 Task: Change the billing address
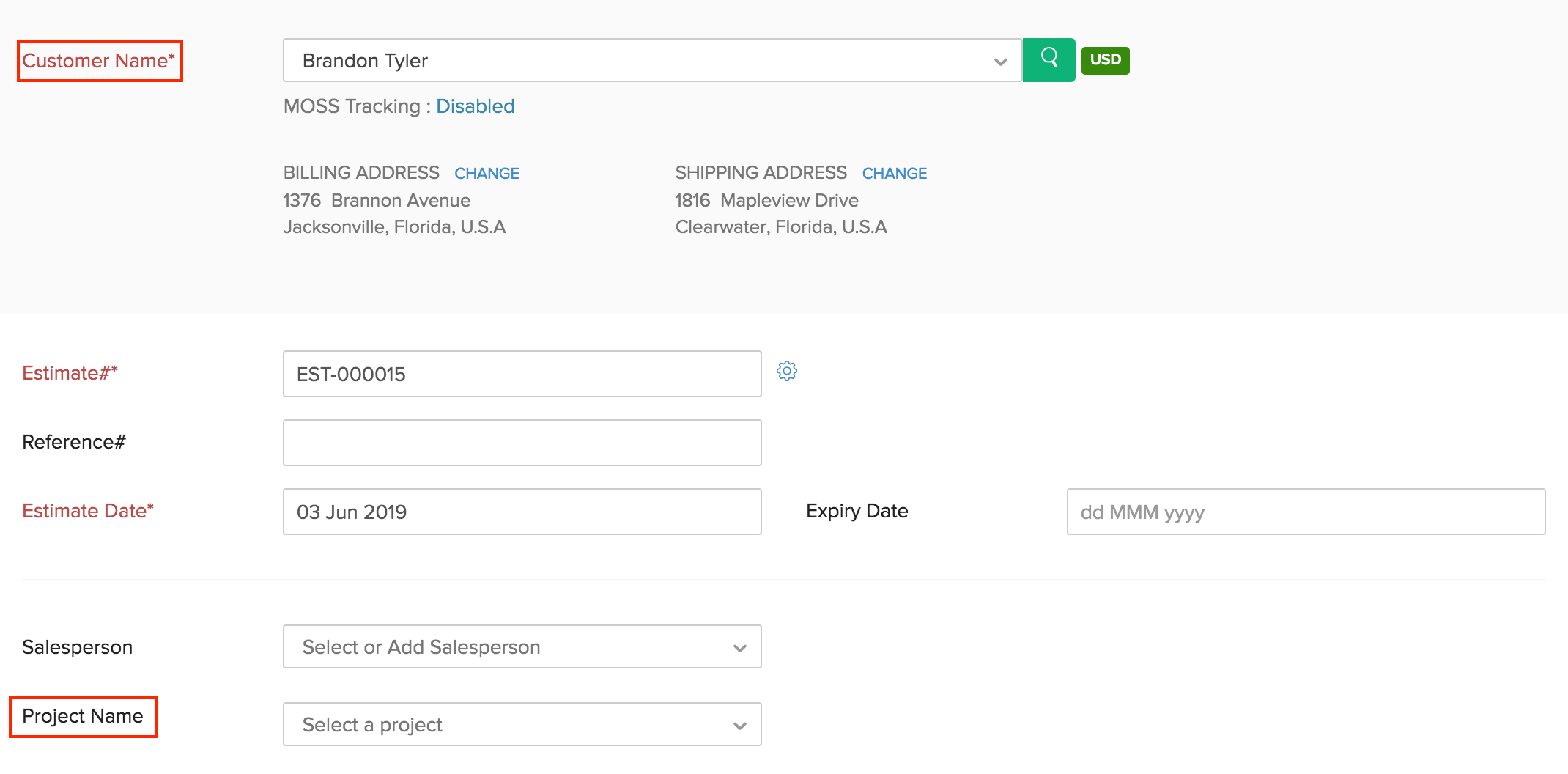[487, 174]
